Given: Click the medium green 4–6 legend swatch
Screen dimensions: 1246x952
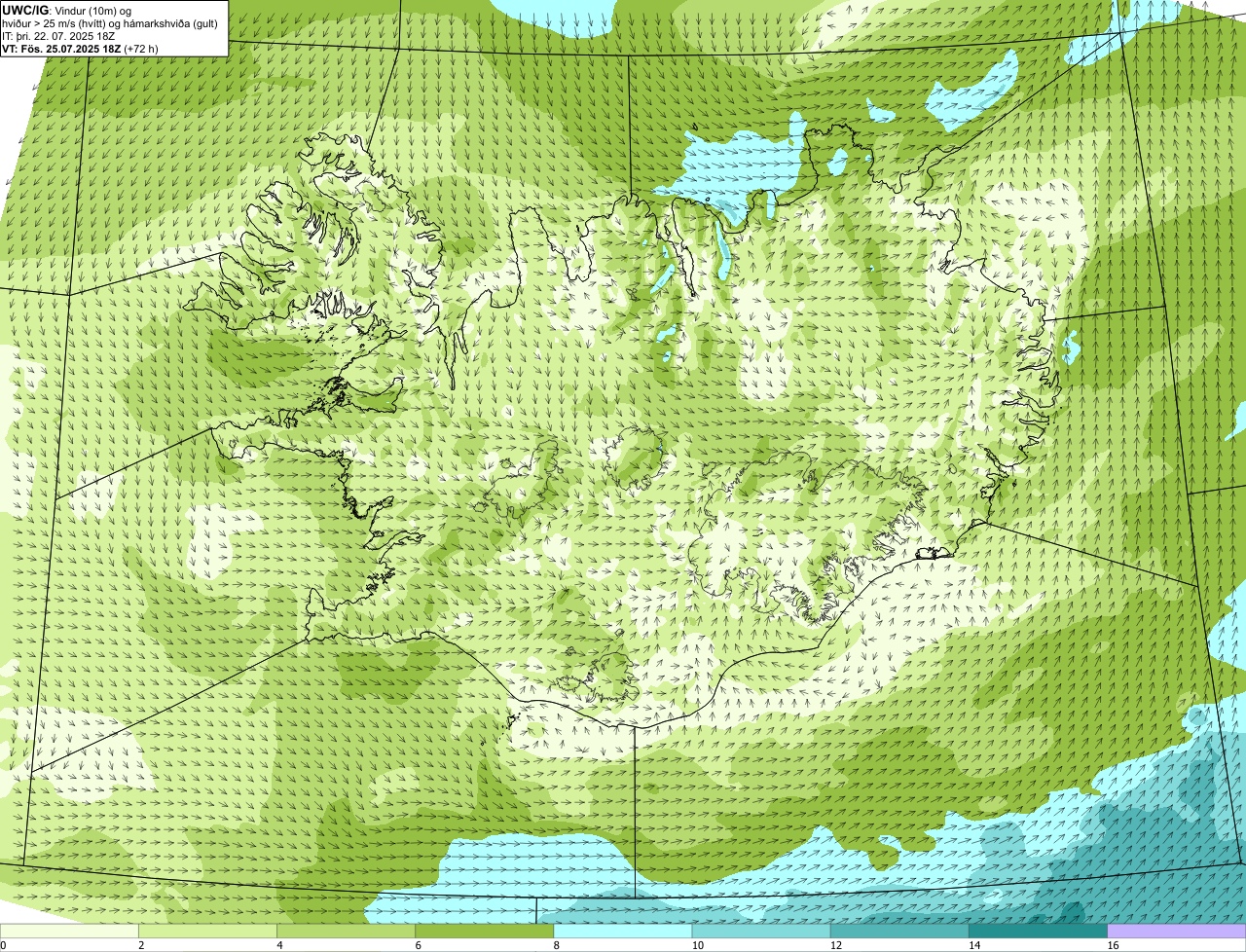Looking at the screenshot, I should click(x=346, y=931).
